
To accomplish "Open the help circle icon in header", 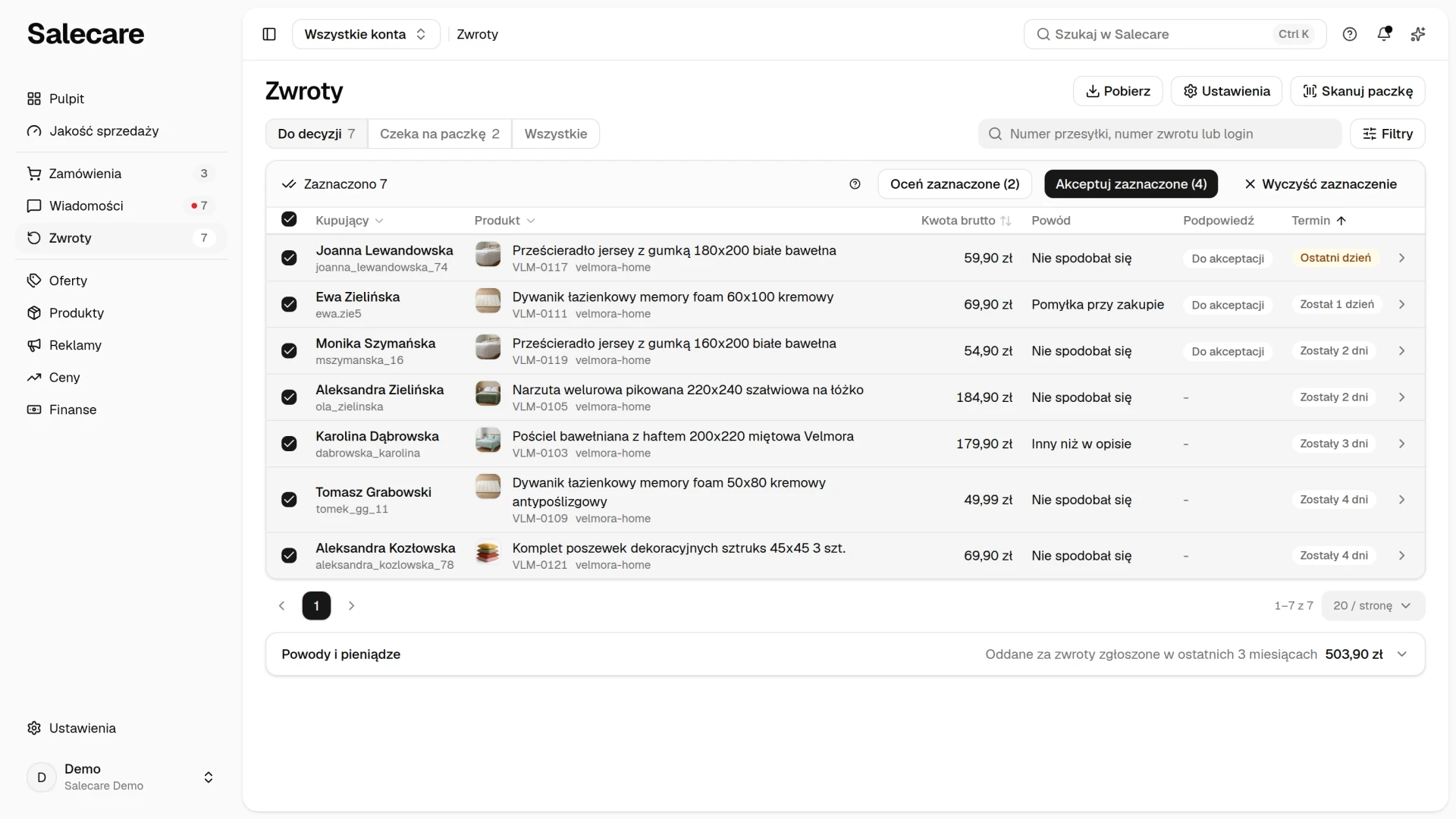I will (x=1350, y=34).
